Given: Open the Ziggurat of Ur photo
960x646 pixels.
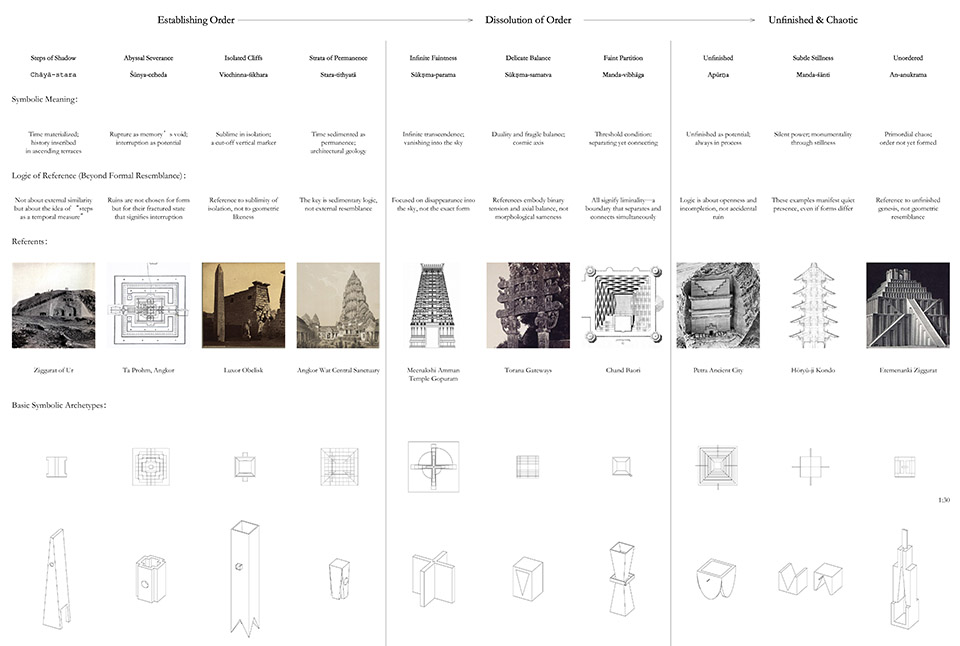Looking at the screenshot, I should click(x=53, y=306).
